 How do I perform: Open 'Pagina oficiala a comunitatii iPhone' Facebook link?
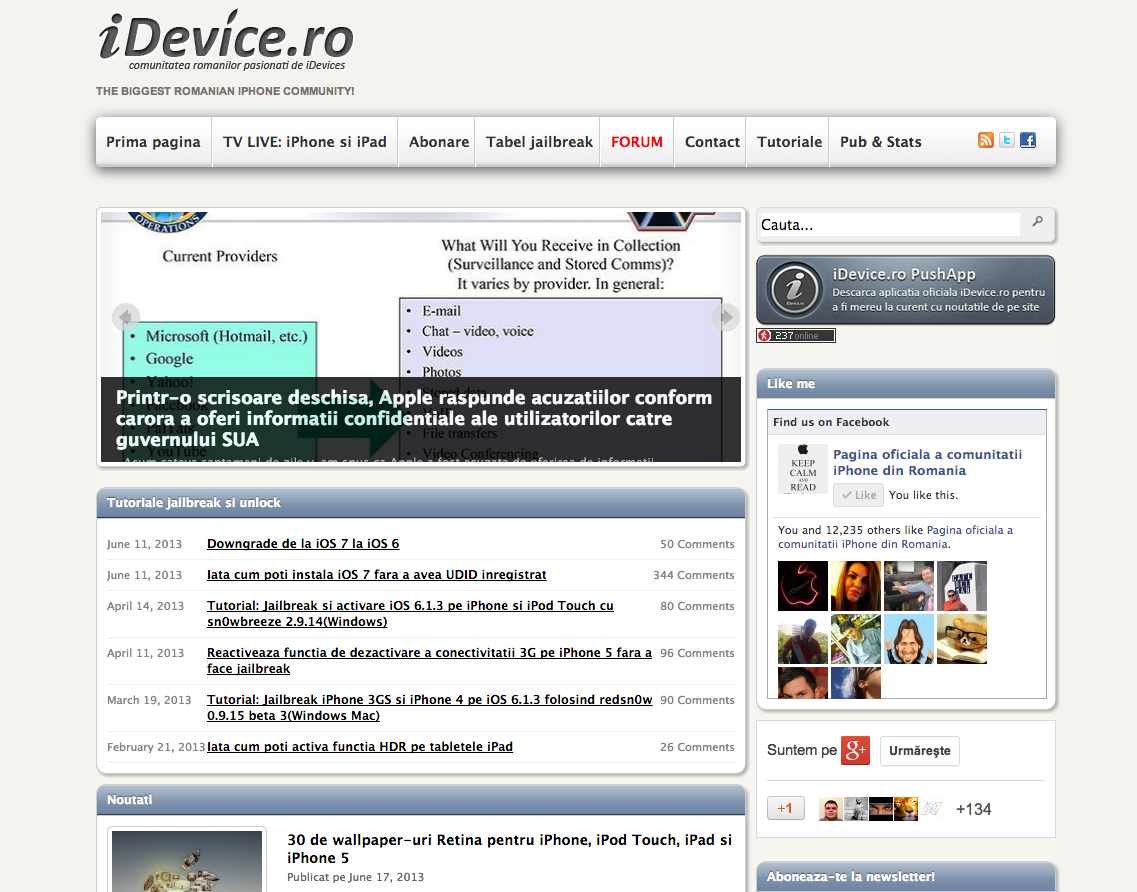(x=927, y=462)
